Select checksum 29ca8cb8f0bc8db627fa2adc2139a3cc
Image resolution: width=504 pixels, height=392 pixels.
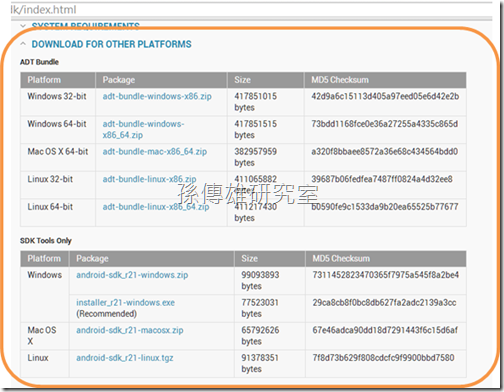click(x=384, y=303)
